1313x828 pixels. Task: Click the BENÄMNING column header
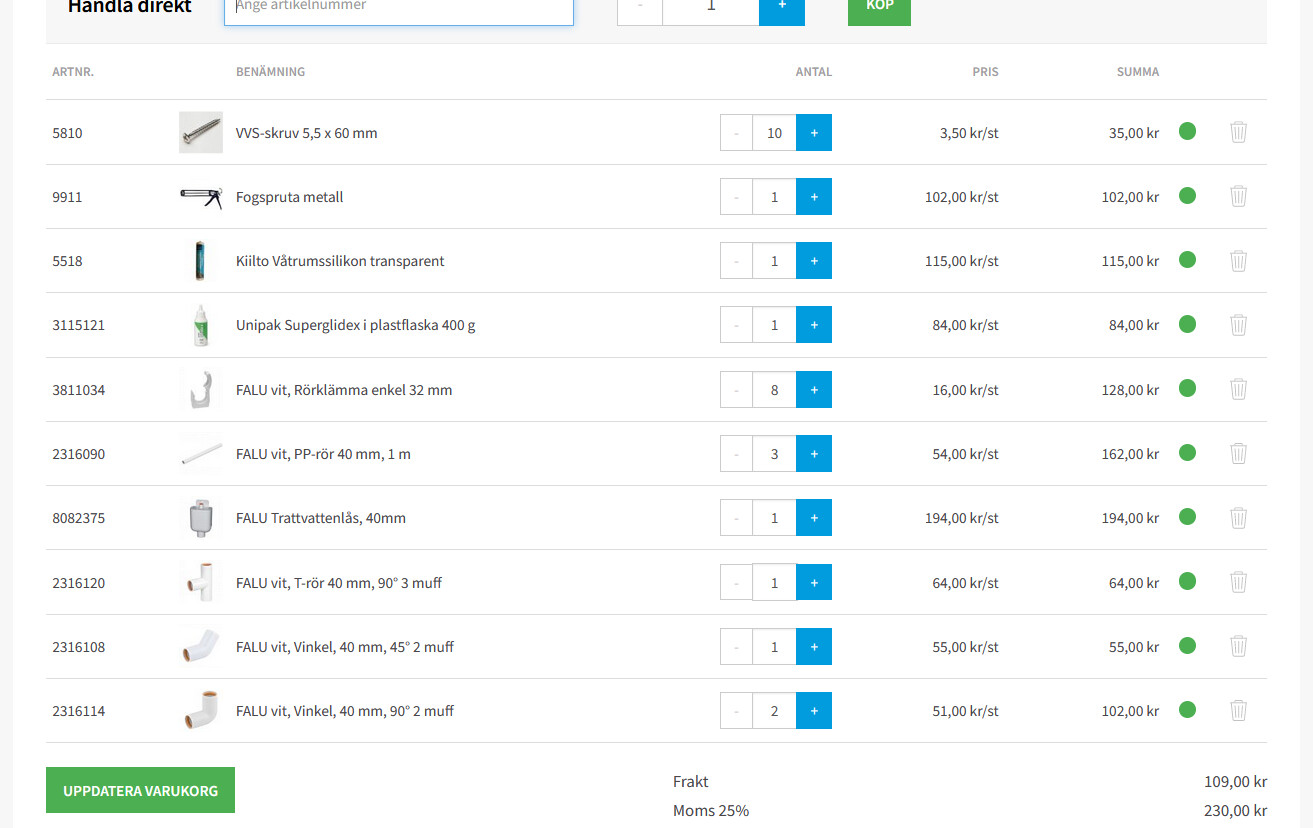(270, 72)
